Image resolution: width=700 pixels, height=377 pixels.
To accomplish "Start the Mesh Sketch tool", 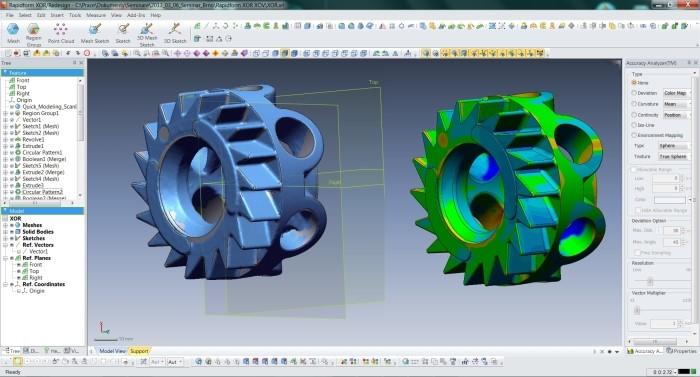I will 95,33.
